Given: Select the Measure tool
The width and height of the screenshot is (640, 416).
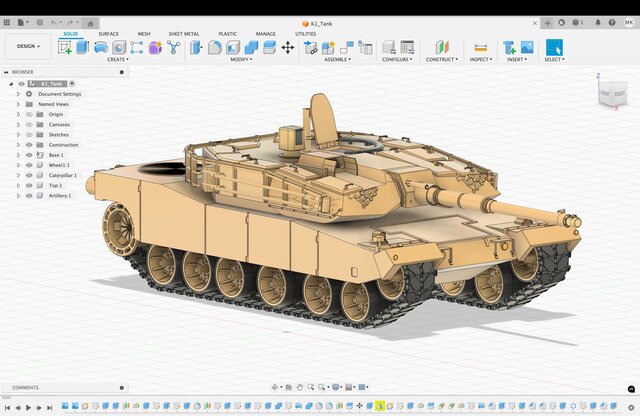Looking at the screenshot, I should (480, 48).
